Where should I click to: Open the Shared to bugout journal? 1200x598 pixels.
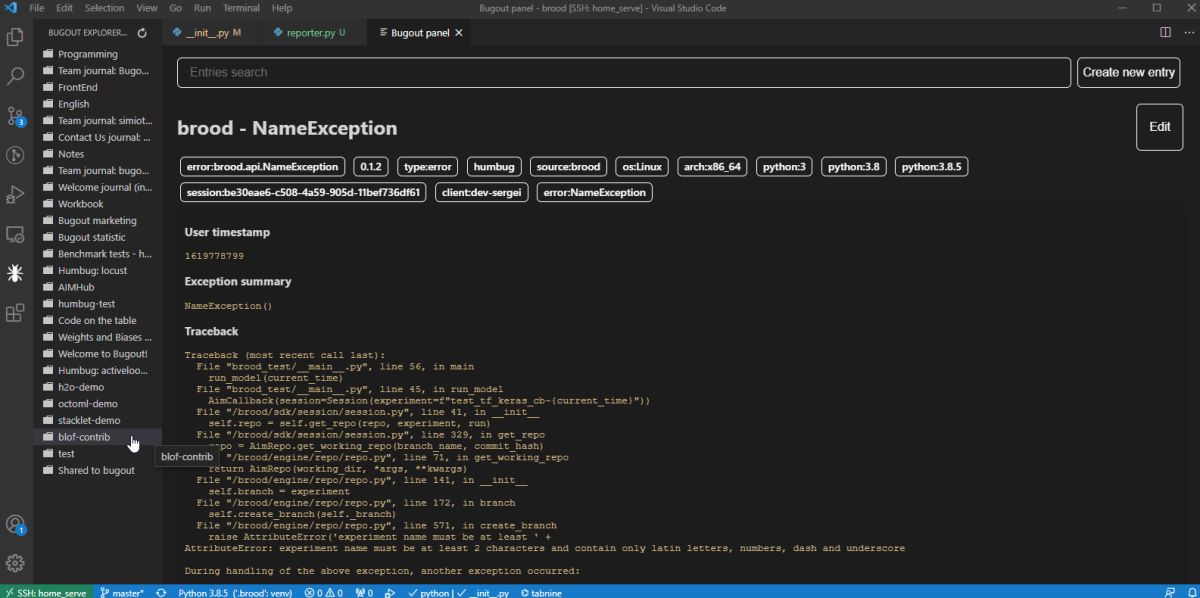click(96, 470)
